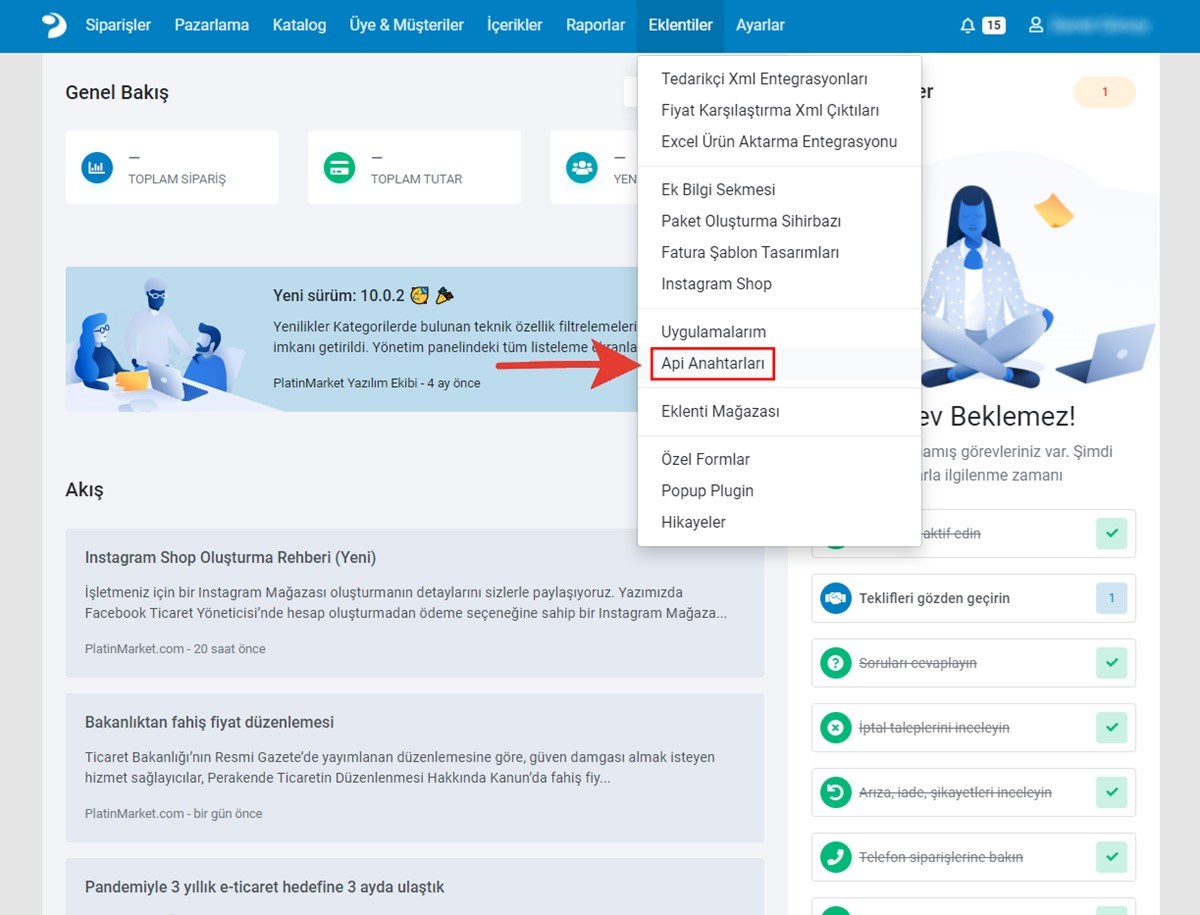Click the handshake icon beside Teklifleri gözden geçirin
Image resolution: width=1200 pixels, height=915 pixels.
835,598
